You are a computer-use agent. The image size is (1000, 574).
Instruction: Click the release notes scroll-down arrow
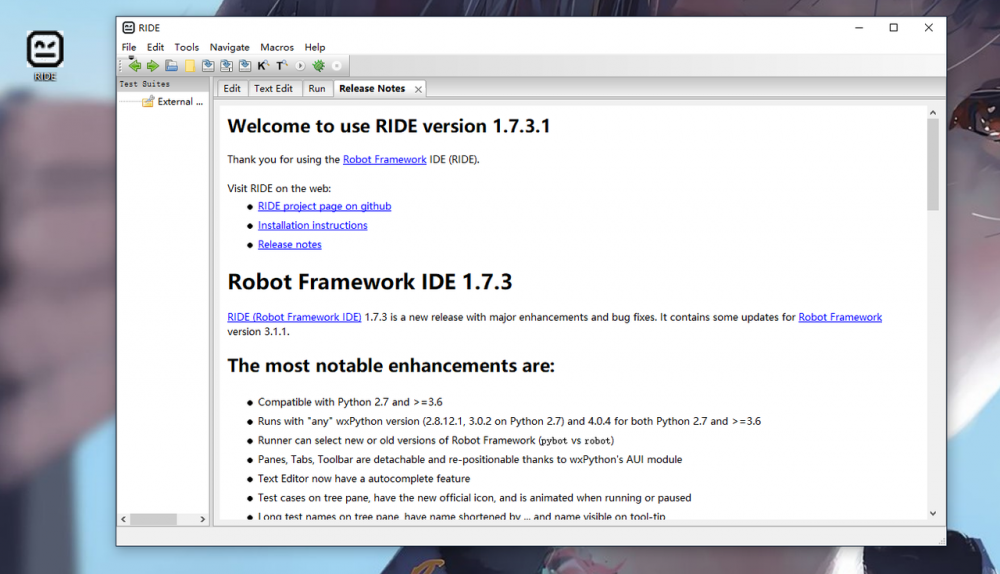tap(933, 513)
